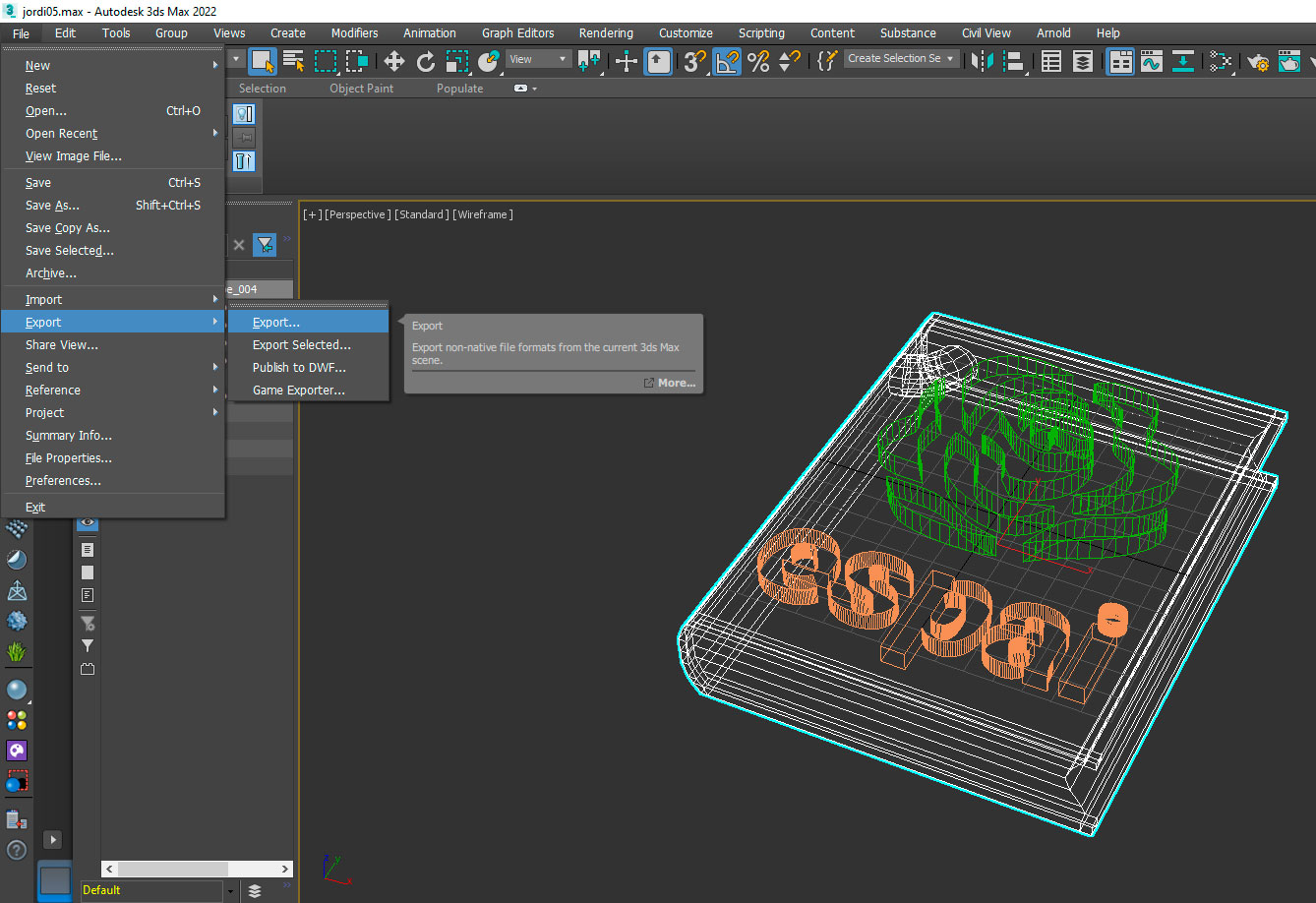Screen dimensions: 1316x903
Task: Click the Percent Snap icon
Action: [x=758, y=61]
